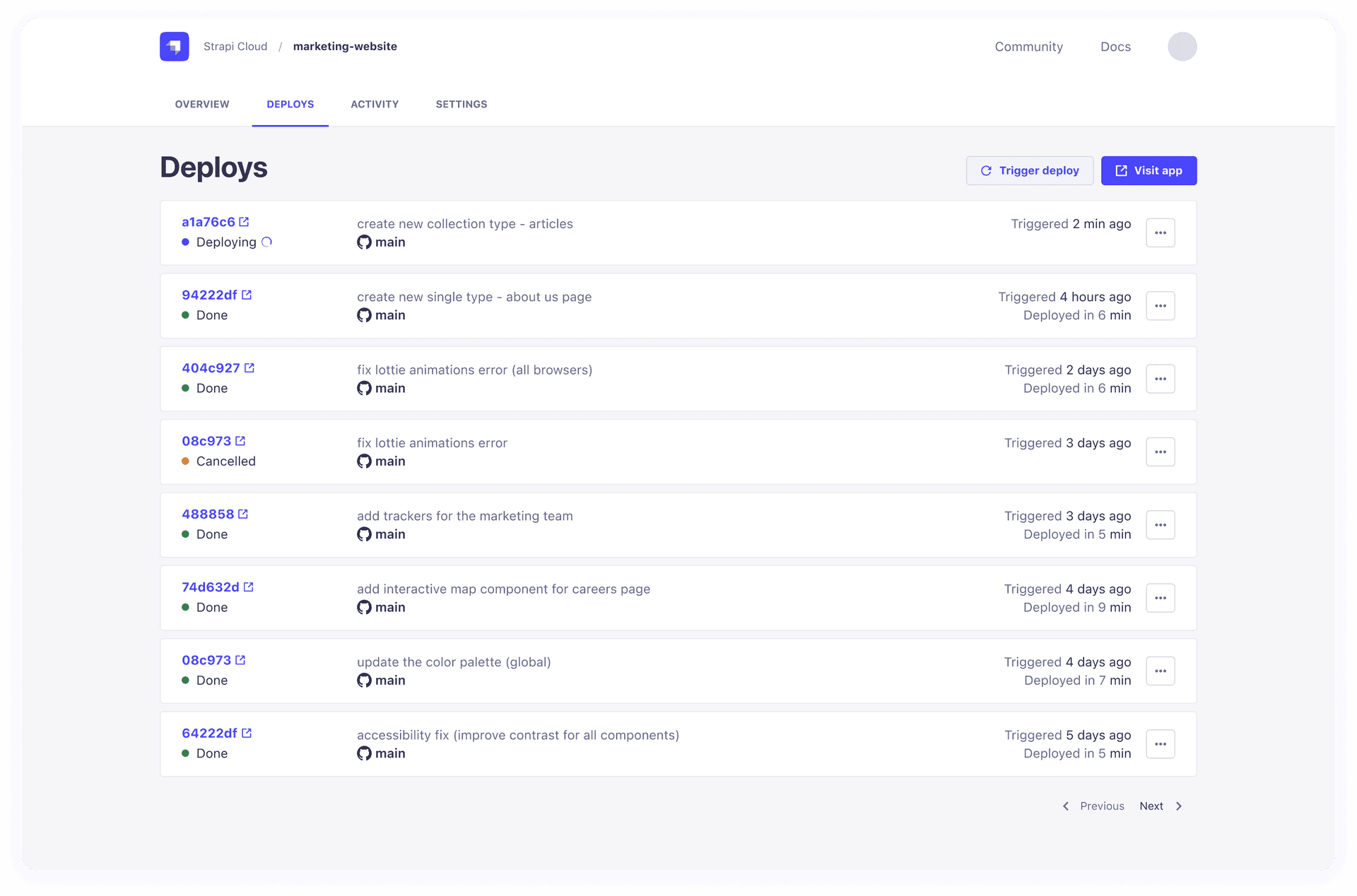
Task: Open the Activity tab
Action: tap(375, 104)
